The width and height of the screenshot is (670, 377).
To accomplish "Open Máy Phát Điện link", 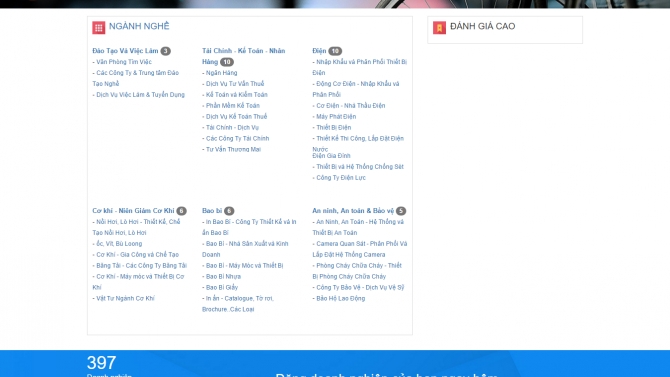I will (336, 117).
